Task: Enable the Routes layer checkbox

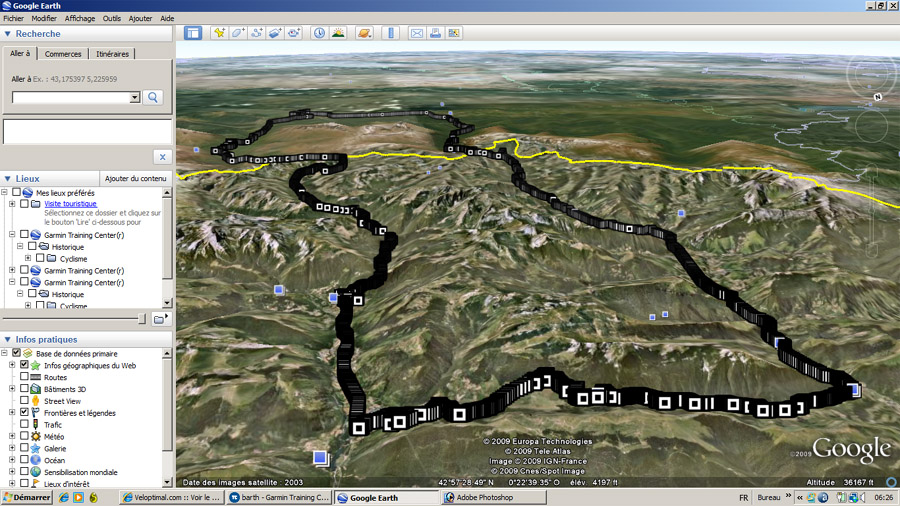Action: pyautogui.click(x=25, y=377)
